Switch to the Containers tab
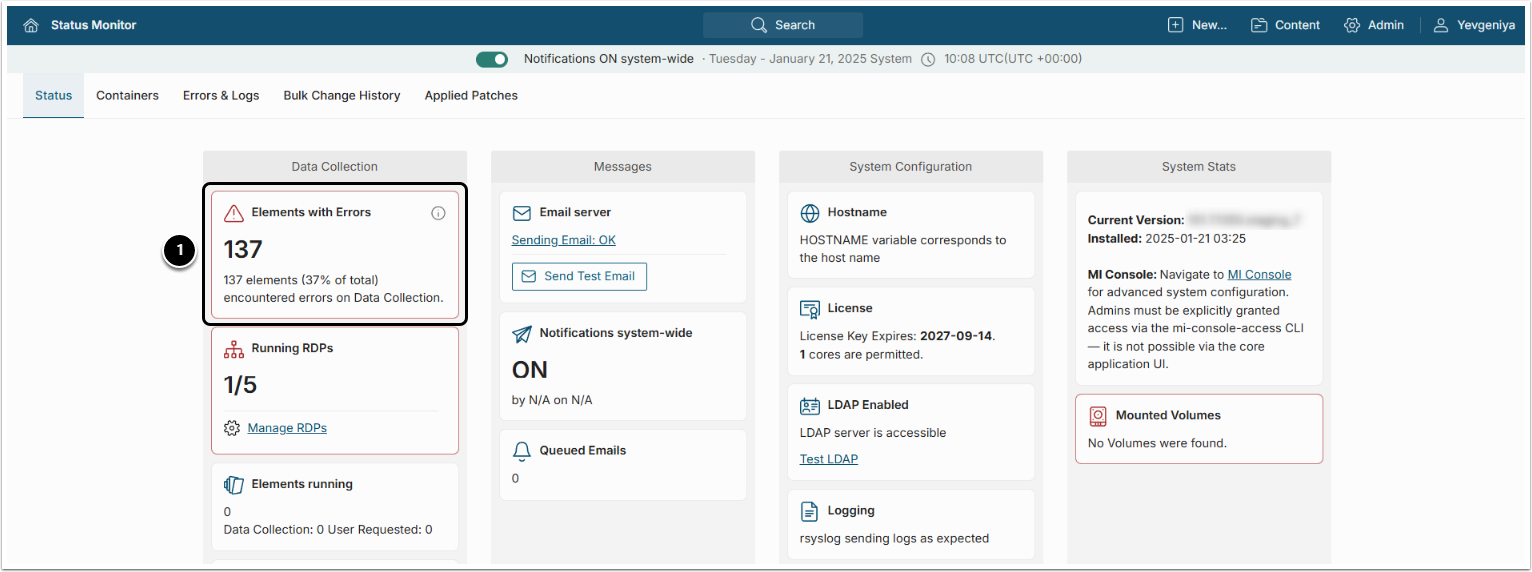1532x572 pixels. click(x=127, y=96)
